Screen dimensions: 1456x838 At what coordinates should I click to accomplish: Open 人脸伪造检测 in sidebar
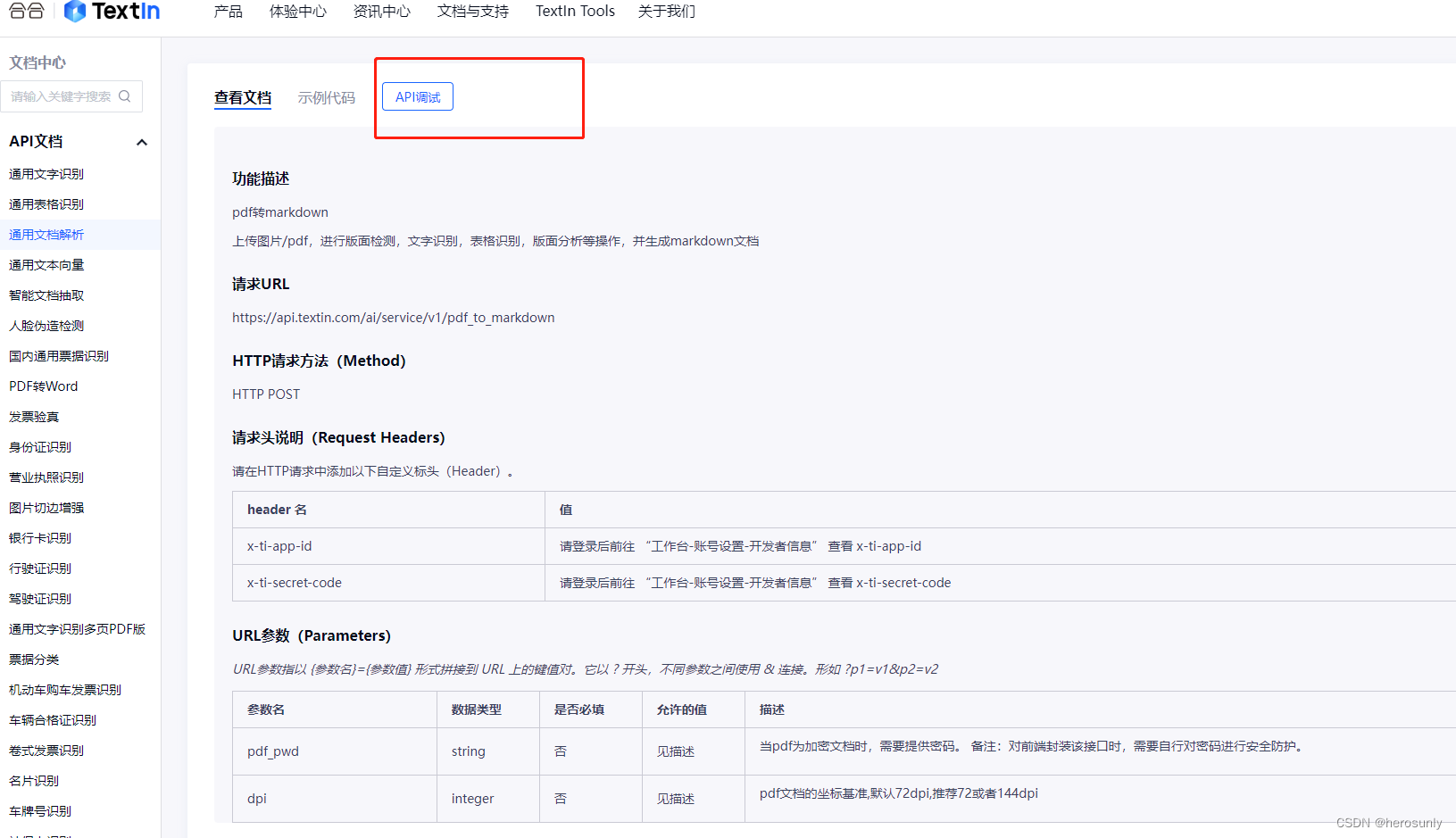pyautogui.click(x=46, y=326)
